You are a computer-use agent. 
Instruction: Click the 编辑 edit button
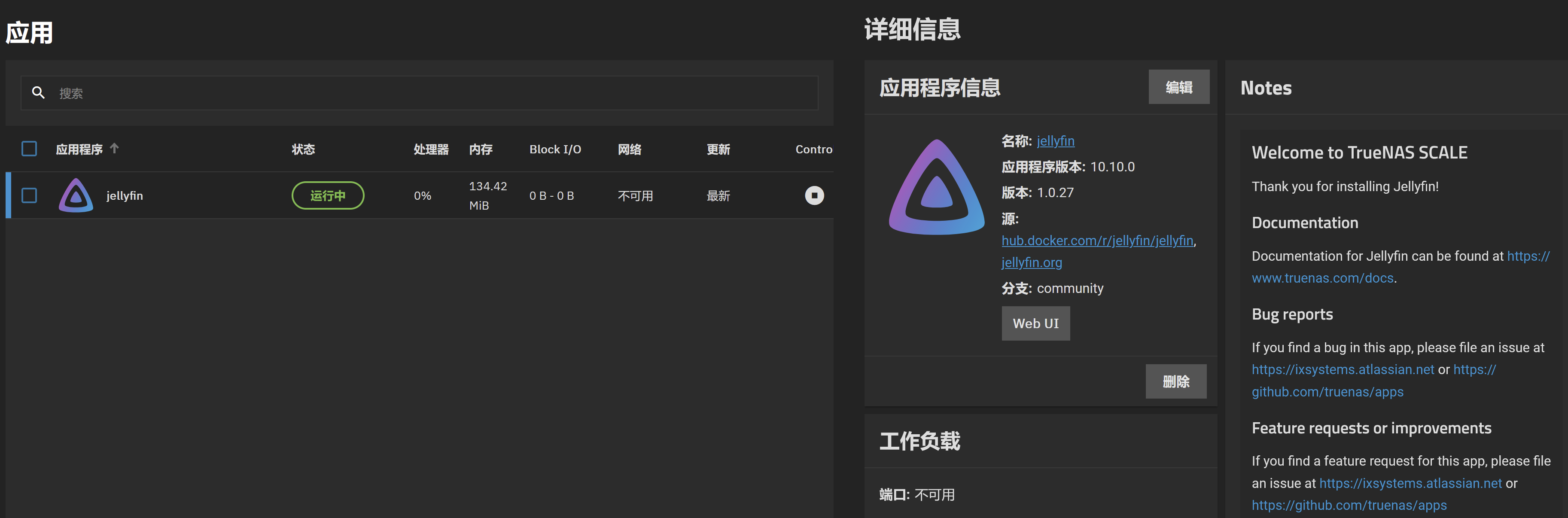(x=1178, y=87)
